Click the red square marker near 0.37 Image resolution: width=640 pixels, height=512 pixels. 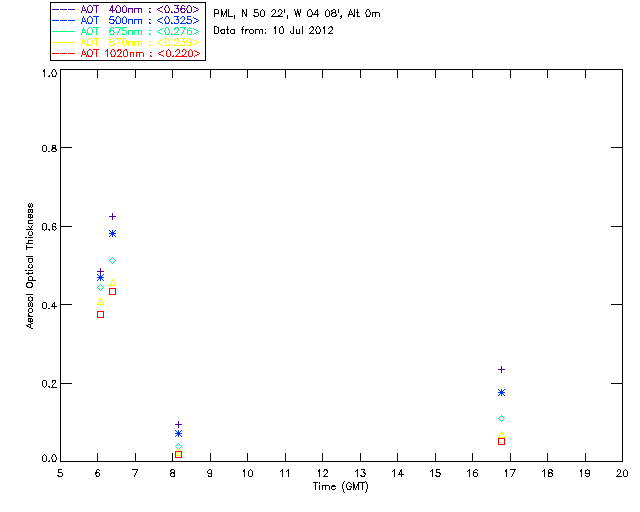[100, 314]
